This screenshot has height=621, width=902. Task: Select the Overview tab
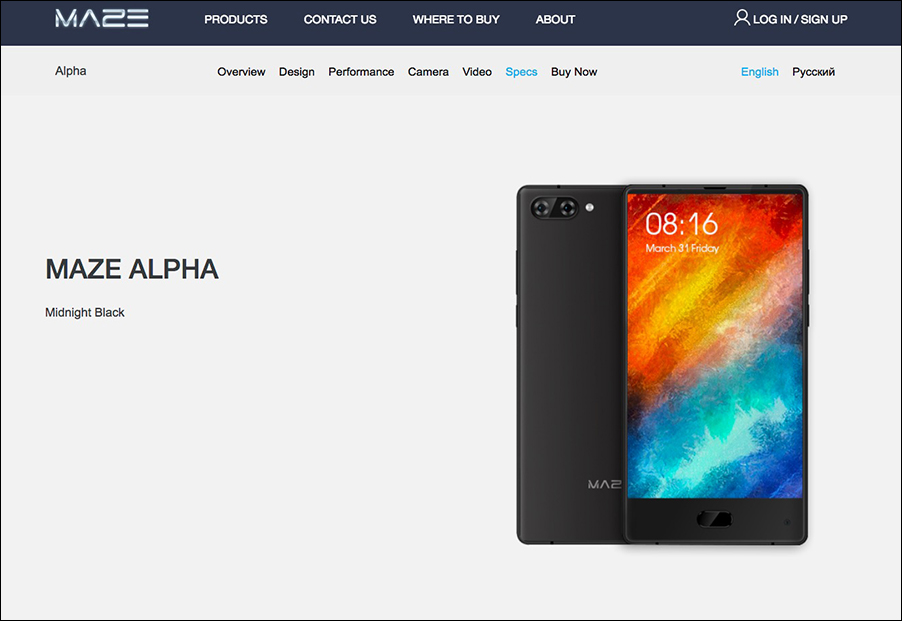[x=241, y=72]
